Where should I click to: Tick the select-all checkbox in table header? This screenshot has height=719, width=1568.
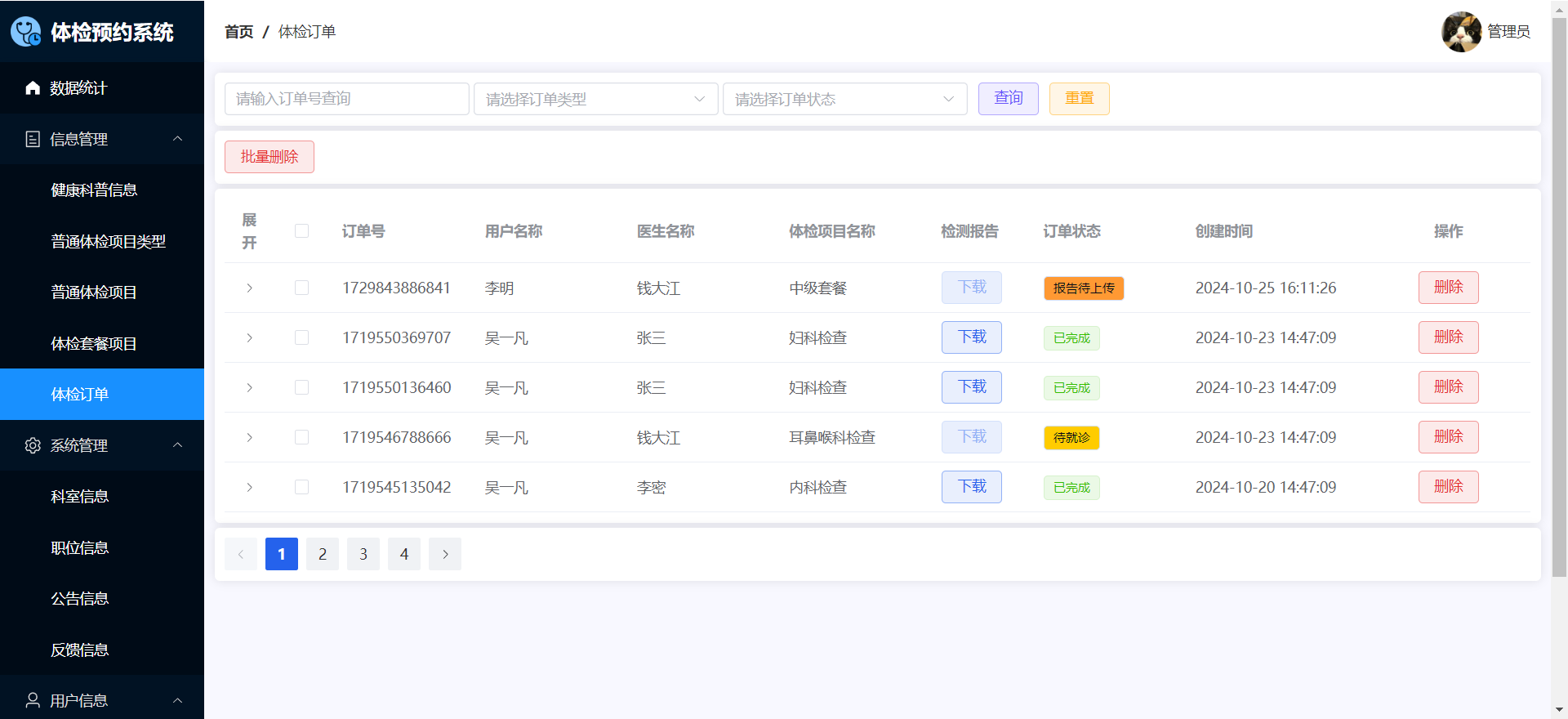[x=302, y=231]
